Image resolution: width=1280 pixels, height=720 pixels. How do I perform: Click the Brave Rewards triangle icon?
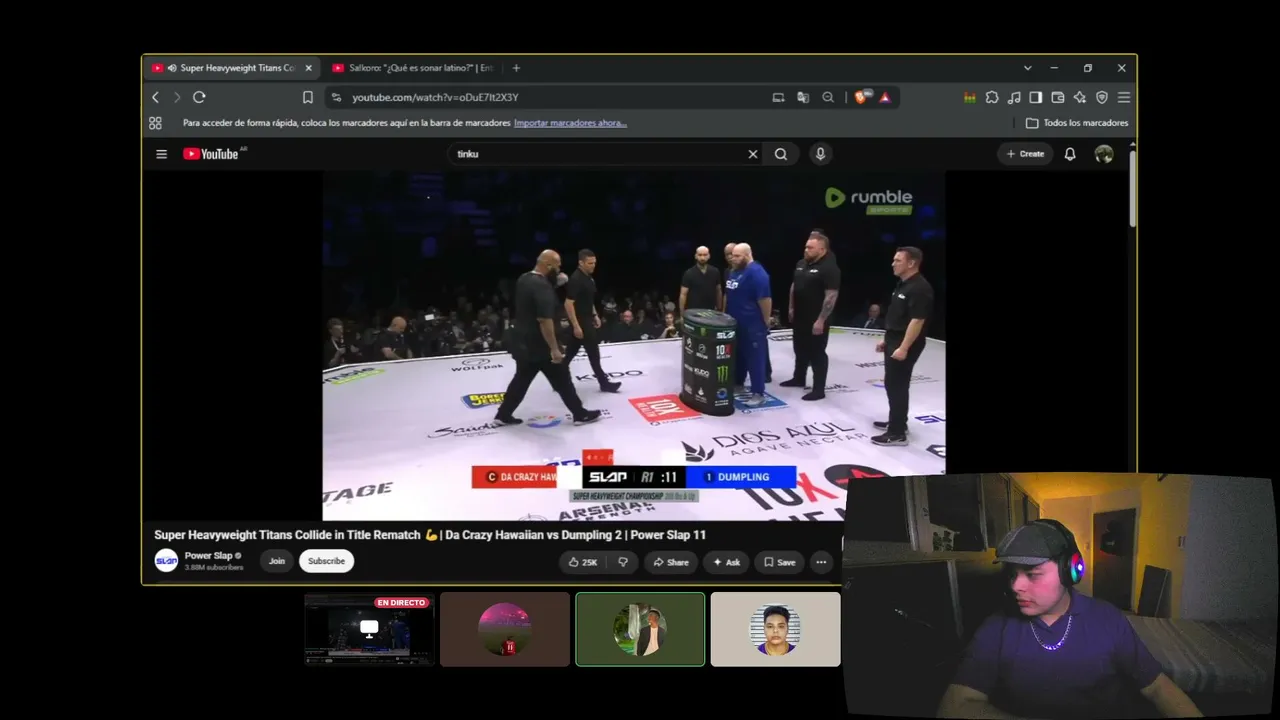(x=885, y=97)
